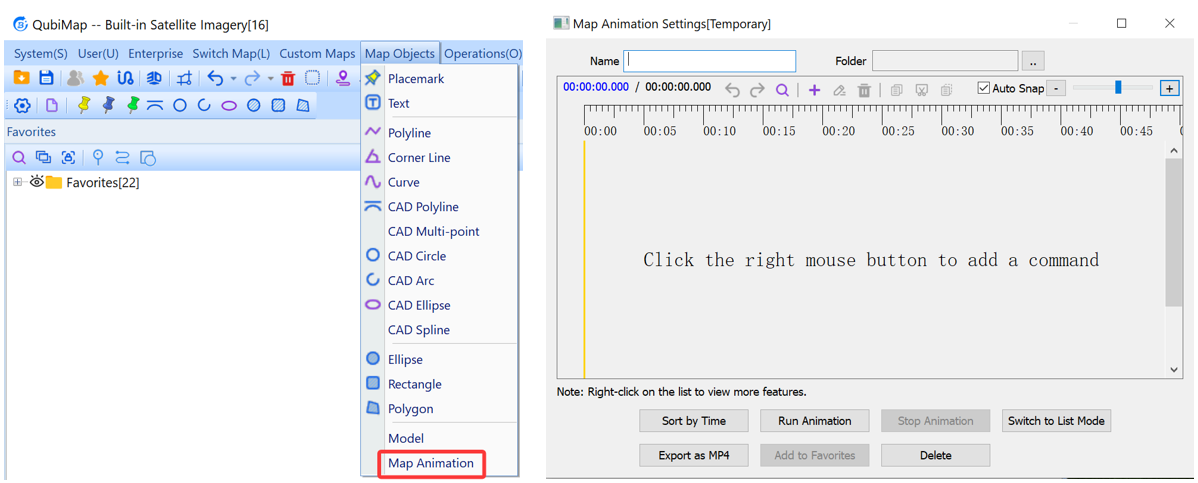
Task: Click the orange star favorites icon
Action: tap(100, 78)
